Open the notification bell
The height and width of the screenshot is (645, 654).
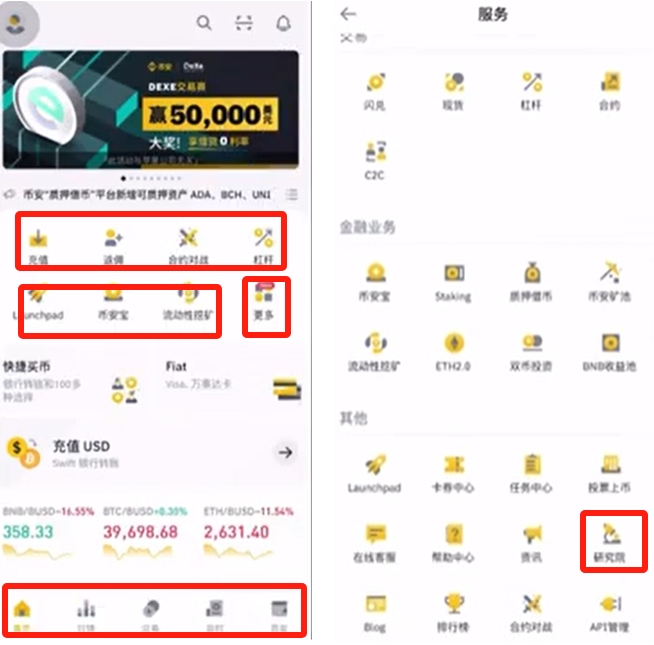click(x=284, y=23)
